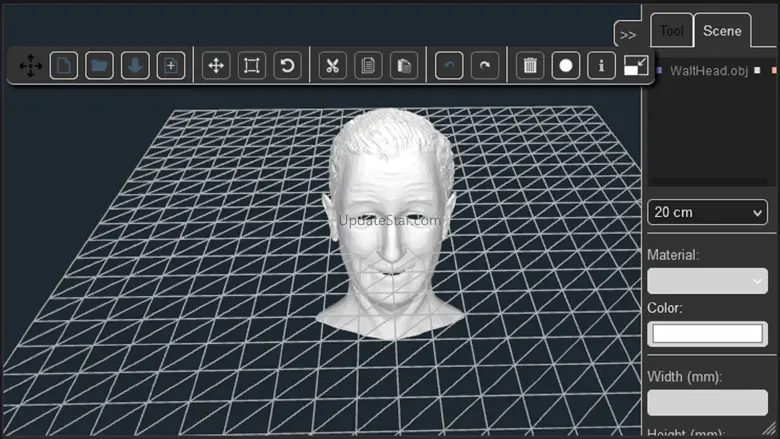Viewport: 780px width, 439px height.
Task: Click the add-to-scene plus page icon
Action: [171, 66]
